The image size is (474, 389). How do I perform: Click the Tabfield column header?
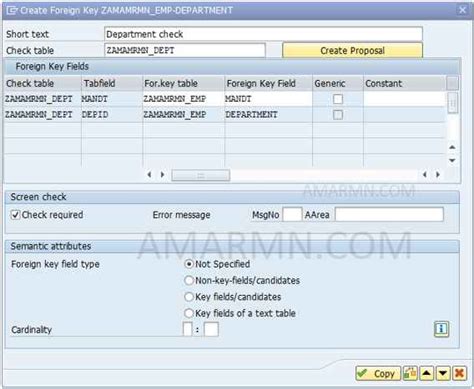click(112, 83)
